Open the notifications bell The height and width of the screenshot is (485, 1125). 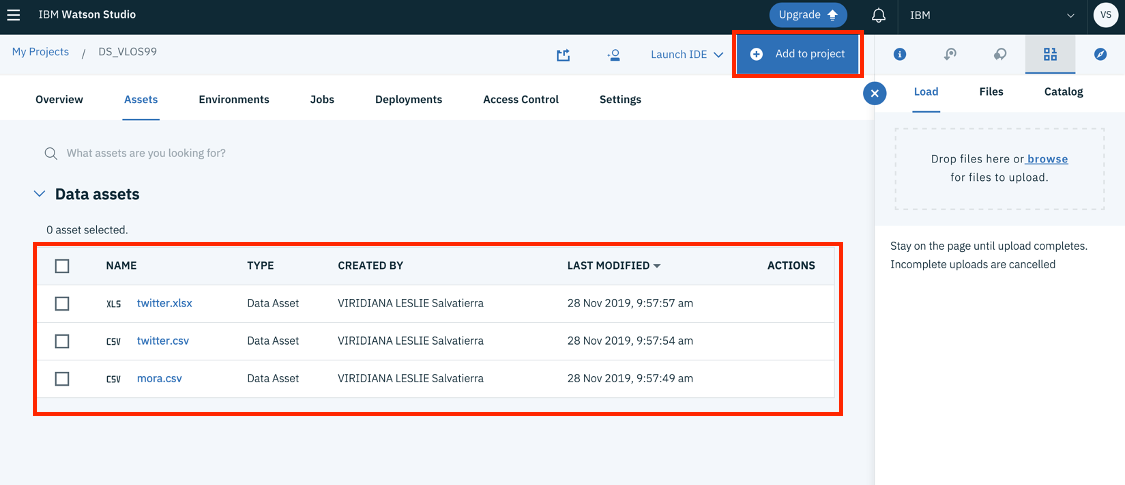point(878,15)
